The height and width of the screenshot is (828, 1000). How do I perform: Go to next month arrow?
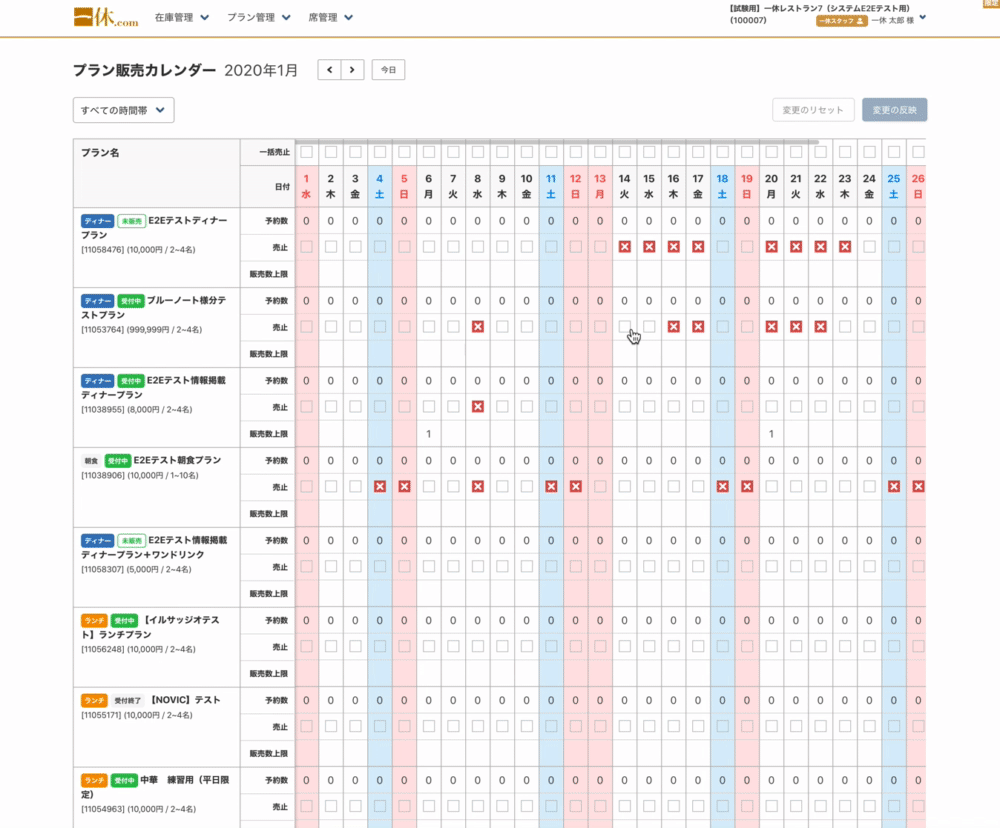pyautogui.click(x=352, y=70)
